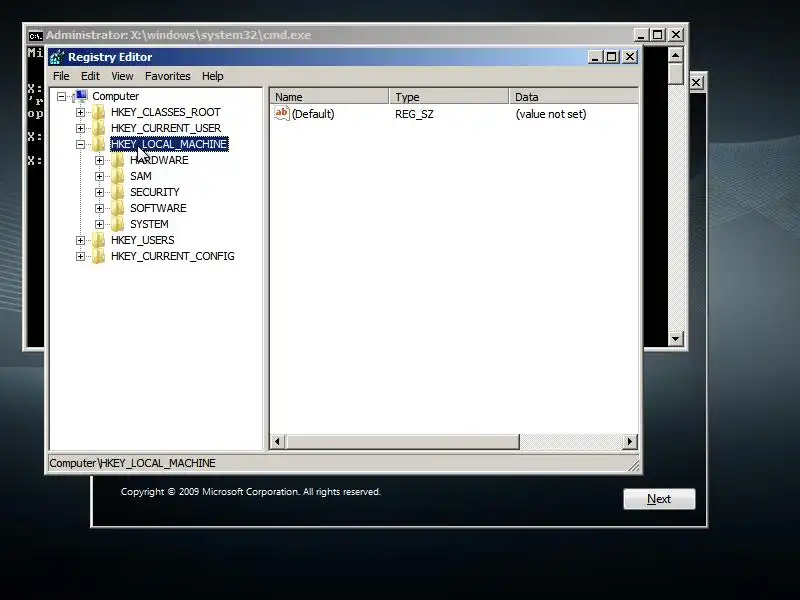Expand the HKEY_CURRENT_CONFIG key

(81, 256)
